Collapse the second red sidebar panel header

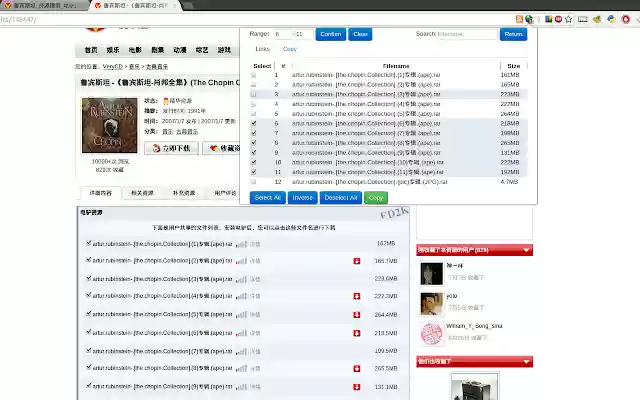pos(526,361)
